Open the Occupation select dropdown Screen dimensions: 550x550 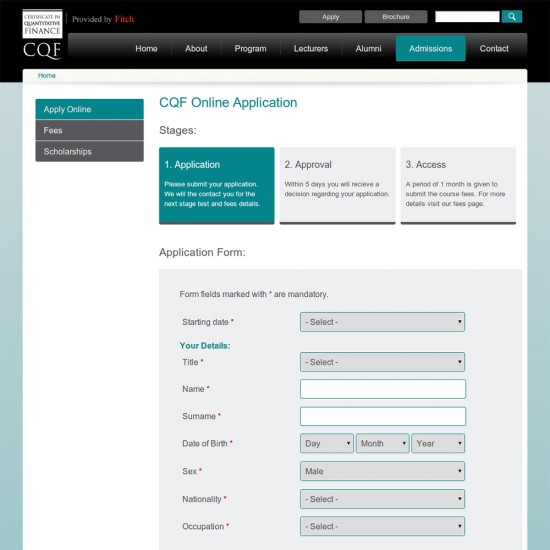click(382, 526)
